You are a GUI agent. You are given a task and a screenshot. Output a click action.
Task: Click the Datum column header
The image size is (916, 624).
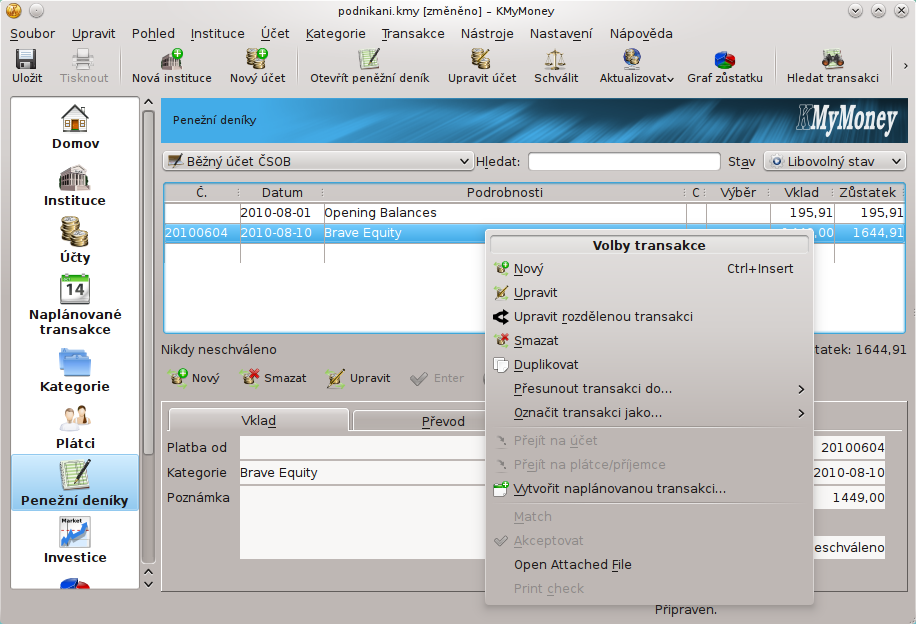pos(282,193)
